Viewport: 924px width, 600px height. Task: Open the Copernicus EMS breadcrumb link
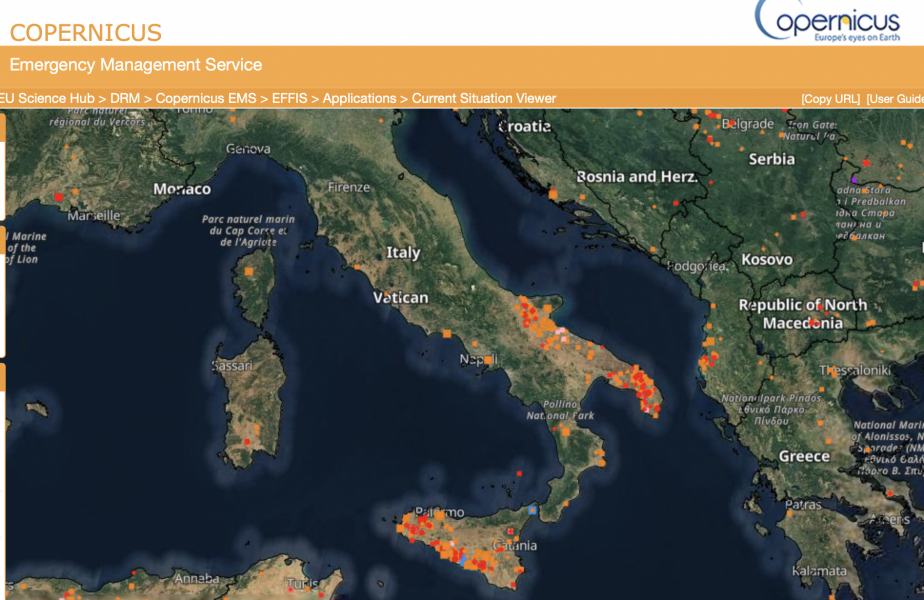(206, 98)
